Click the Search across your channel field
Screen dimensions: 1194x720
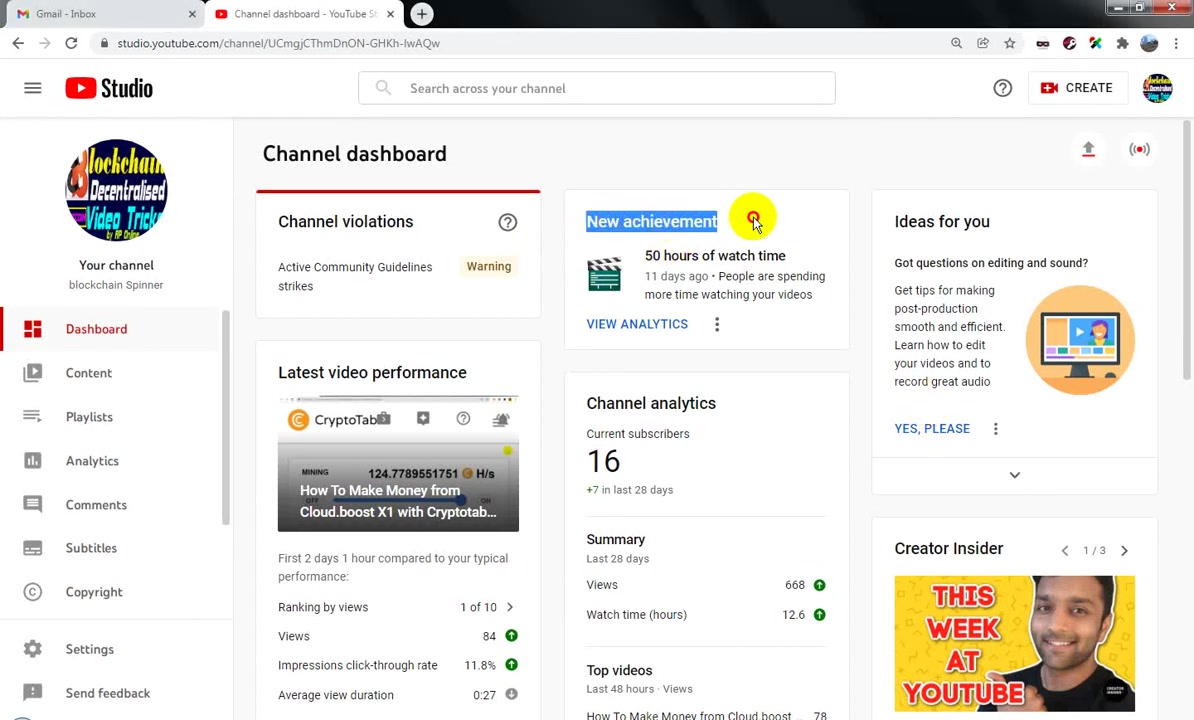click(596, 88)
